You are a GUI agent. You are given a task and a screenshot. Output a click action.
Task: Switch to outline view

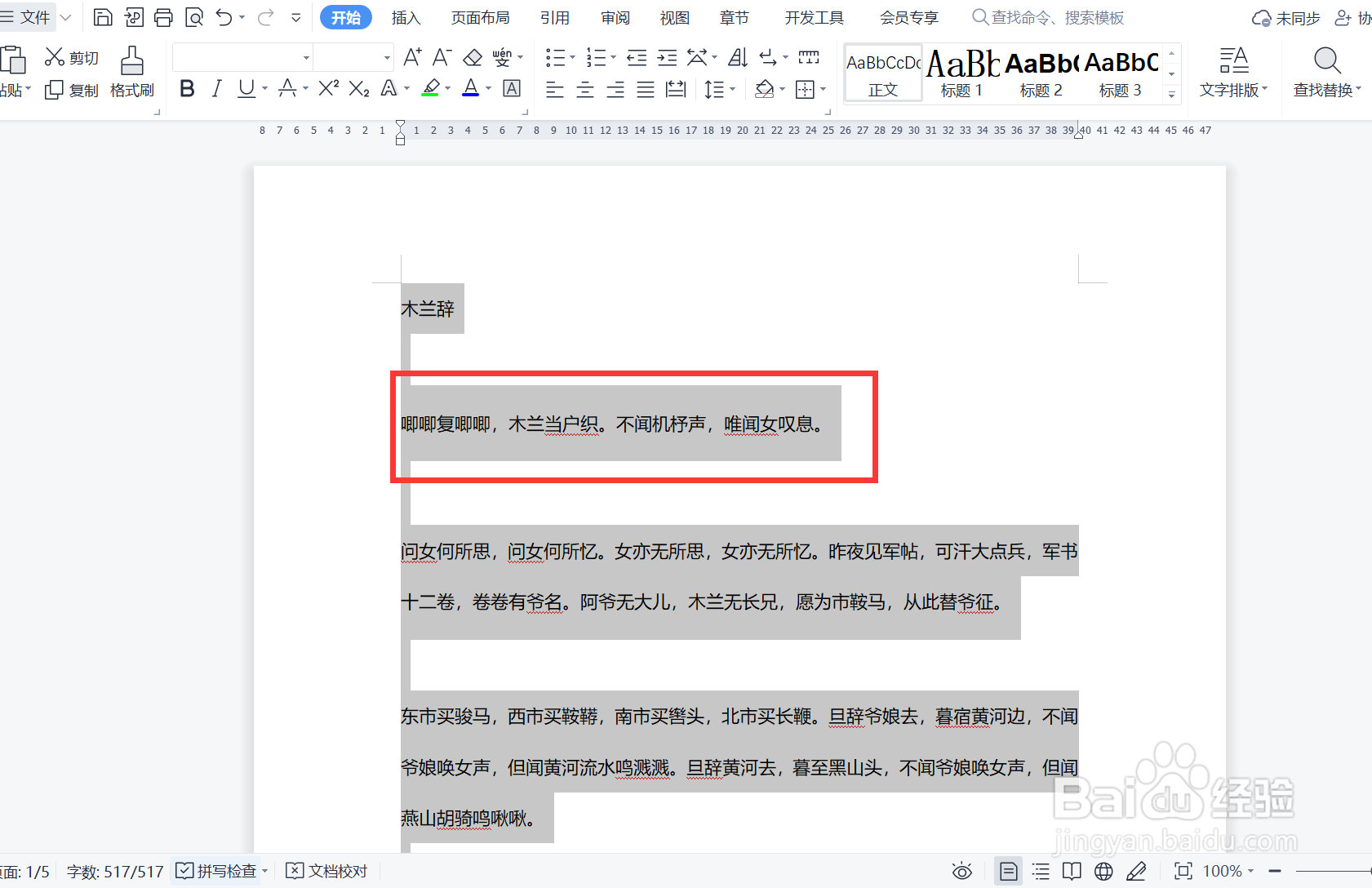click(x=1041, y=872)
